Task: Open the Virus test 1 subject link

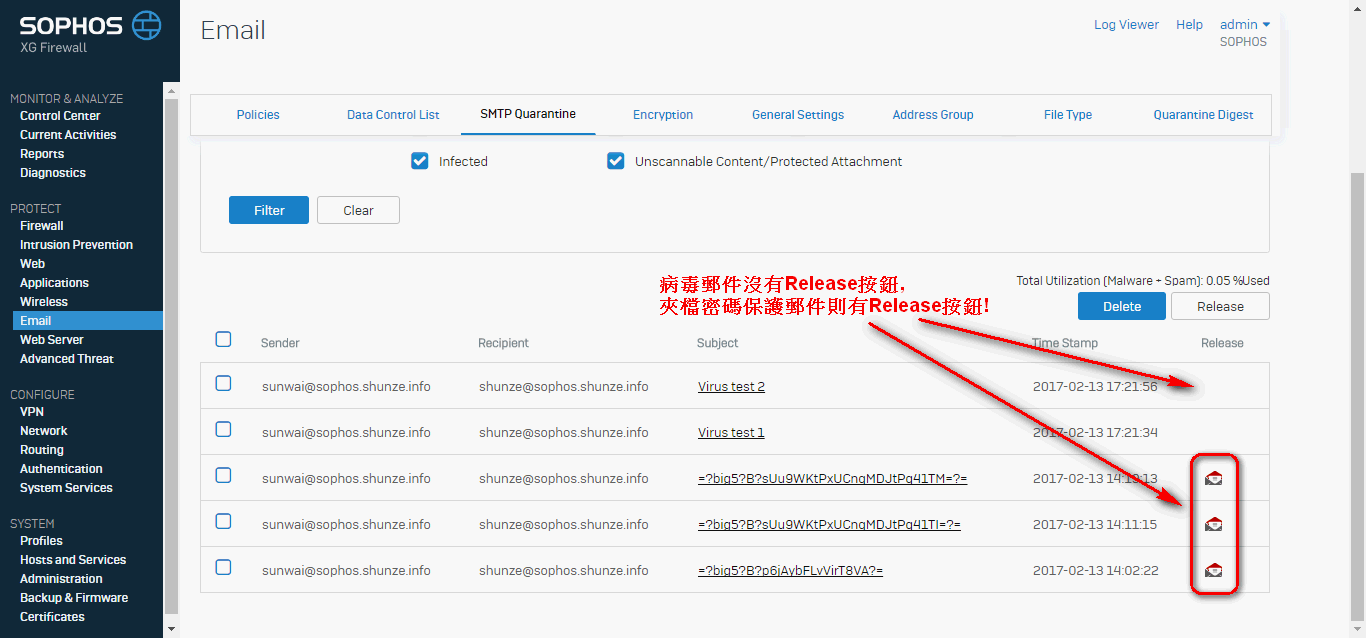Action: [x=731, y=433]
